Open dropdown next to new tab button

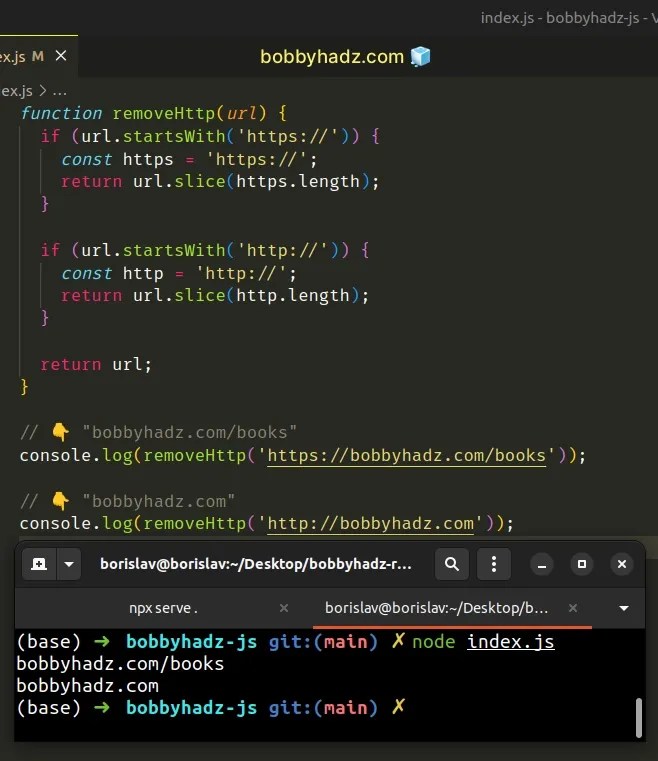69,564
